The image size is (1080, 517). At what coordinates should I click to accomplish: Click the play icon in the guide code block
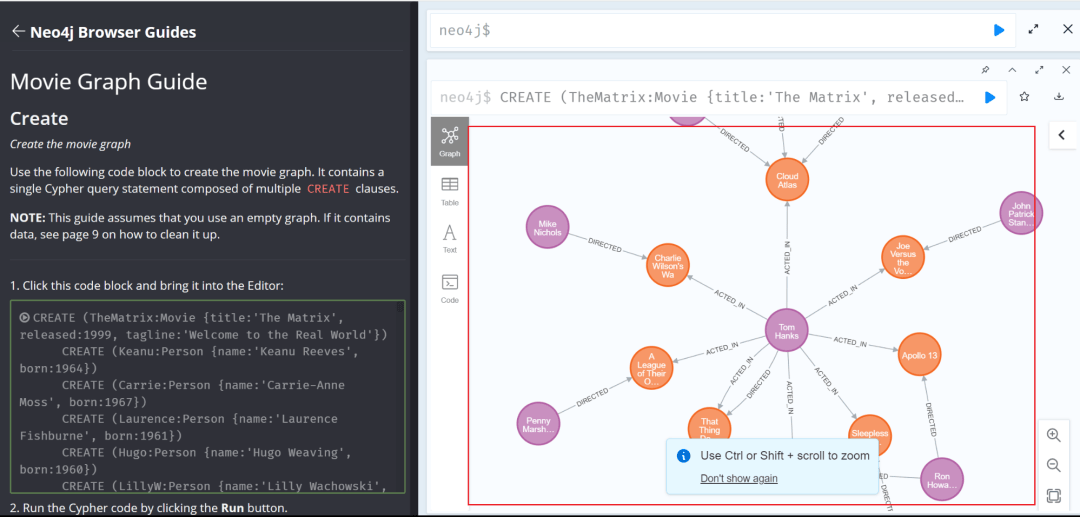point(25,317)
